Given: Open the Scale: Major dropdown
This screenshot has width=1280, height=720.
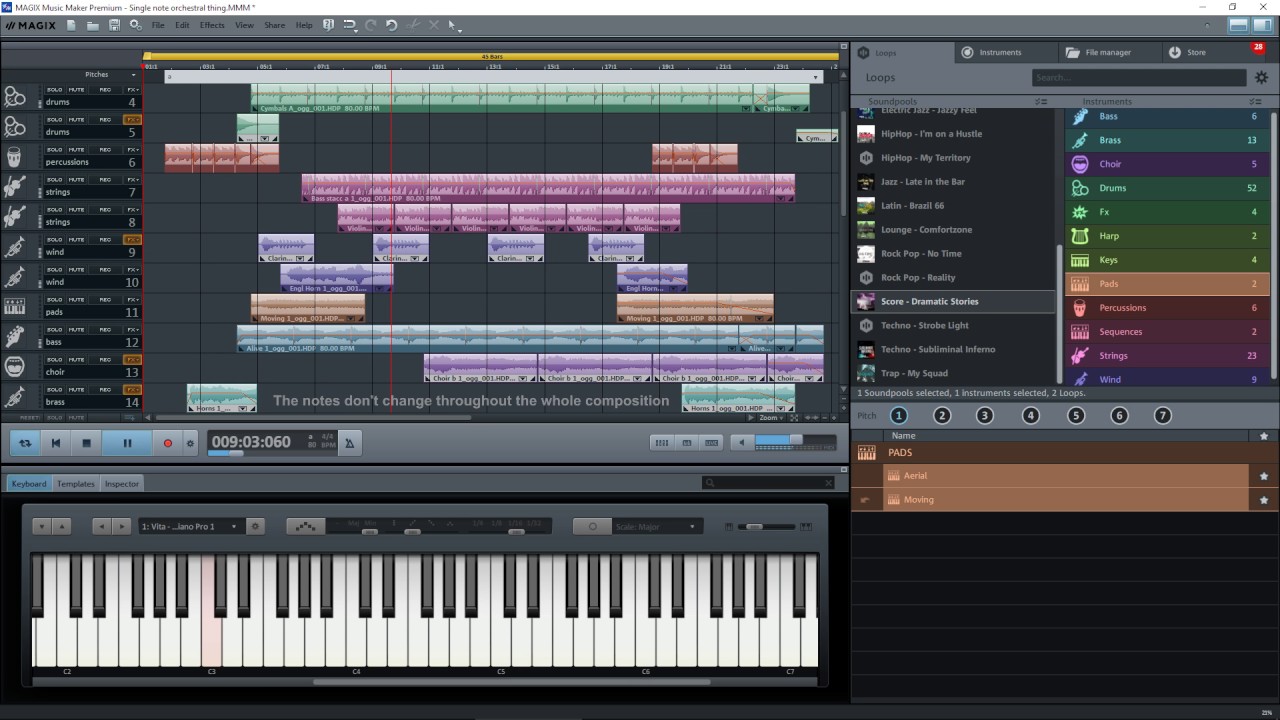Looking at the screenshot, I should 656,526.
